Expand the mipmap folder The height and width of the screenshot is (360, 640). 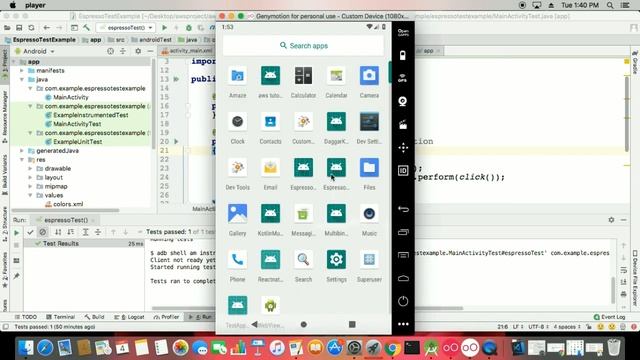[x=30, y=187]
